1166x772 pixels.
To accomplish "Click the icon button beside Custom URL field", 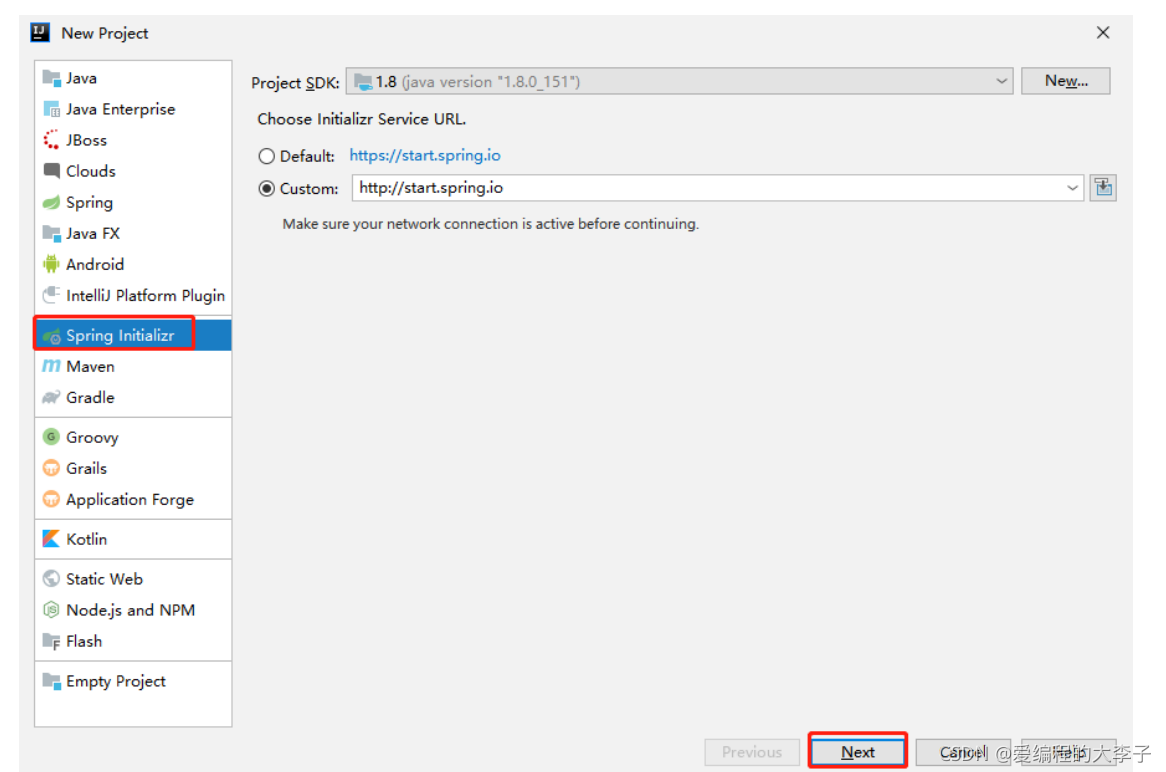I will pyautogui.click(x=1103, y=187).
